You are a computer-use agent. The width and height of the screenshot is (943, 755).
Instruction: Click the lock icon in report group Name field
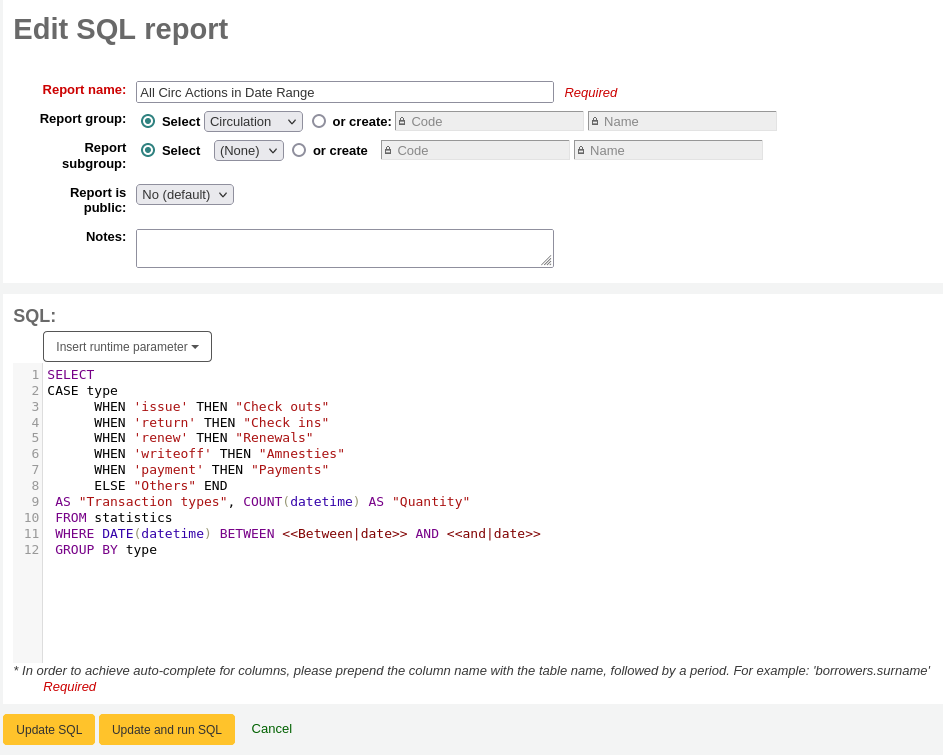596,121
